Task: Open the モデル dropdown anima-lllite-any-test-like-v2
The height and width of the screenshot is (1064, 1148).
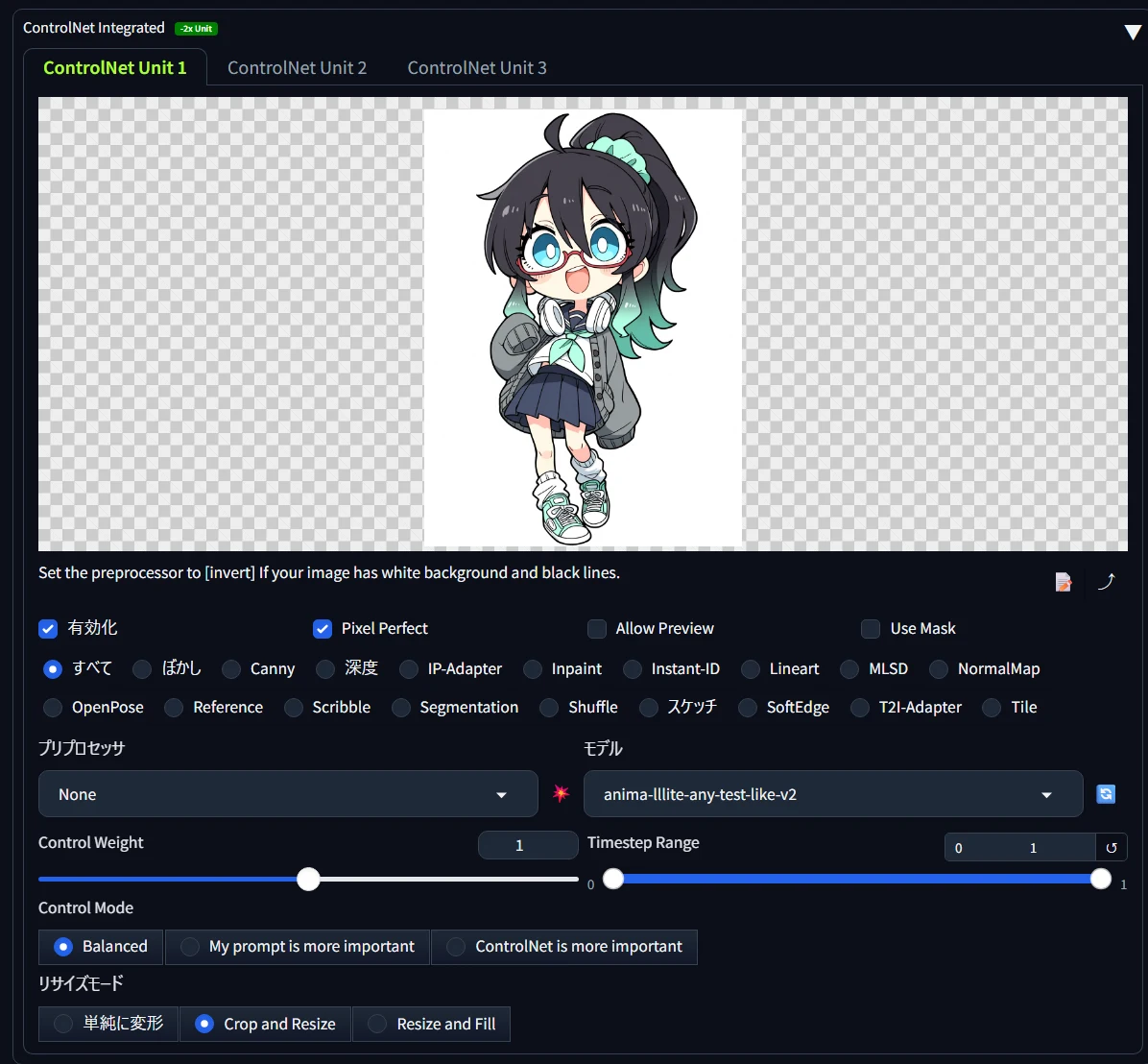Action: [833, 794]
